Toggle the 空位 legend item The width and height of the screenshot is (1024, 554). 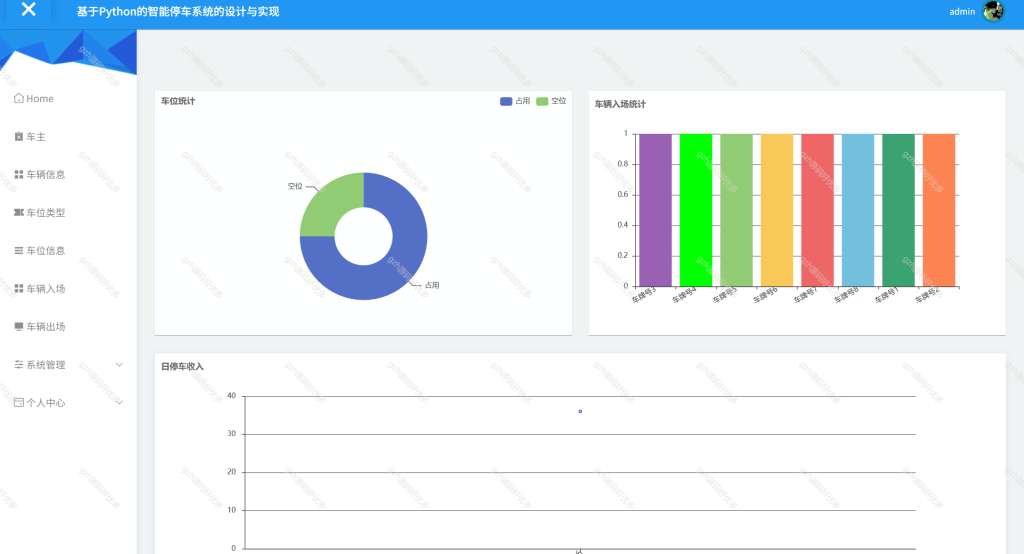point(551,101)
